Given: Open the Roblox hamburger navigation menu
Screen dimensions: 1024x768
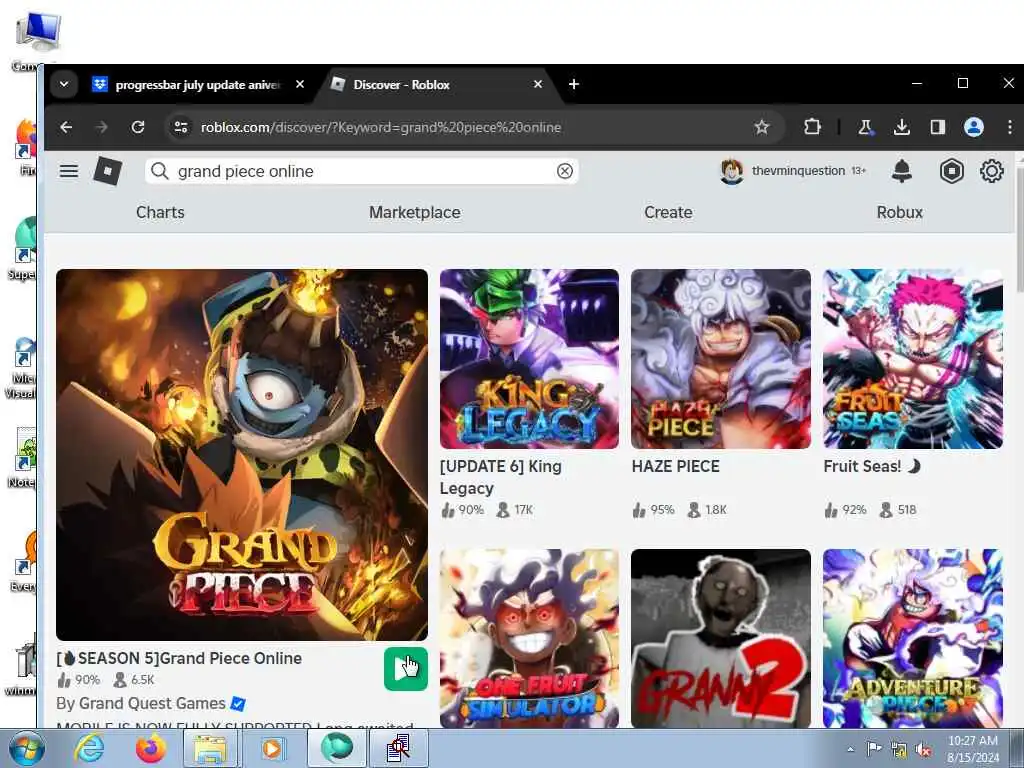Looking at the screenshot, I should [69, 171].
